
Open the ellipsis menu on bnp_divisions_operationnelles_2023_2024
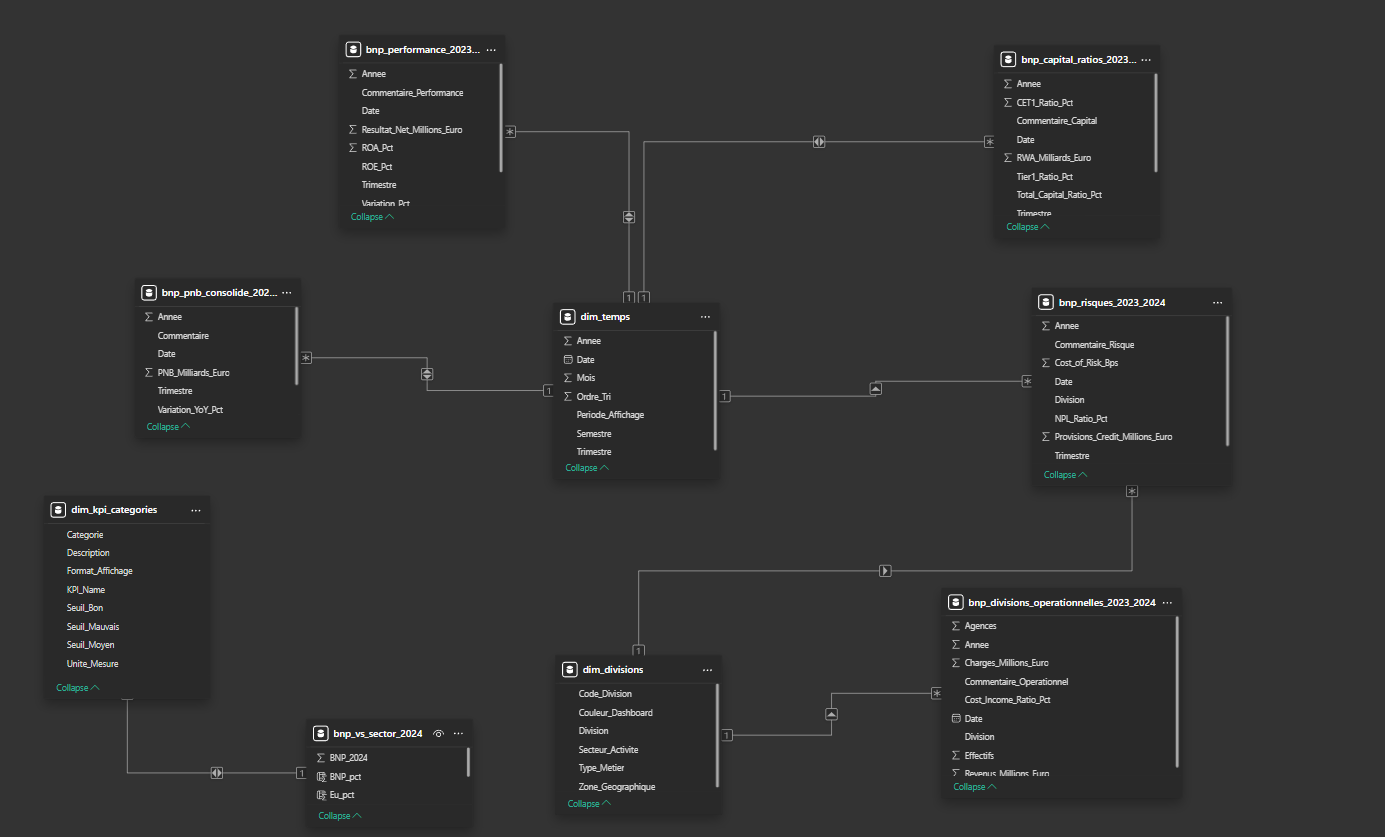pos(1167,603)
